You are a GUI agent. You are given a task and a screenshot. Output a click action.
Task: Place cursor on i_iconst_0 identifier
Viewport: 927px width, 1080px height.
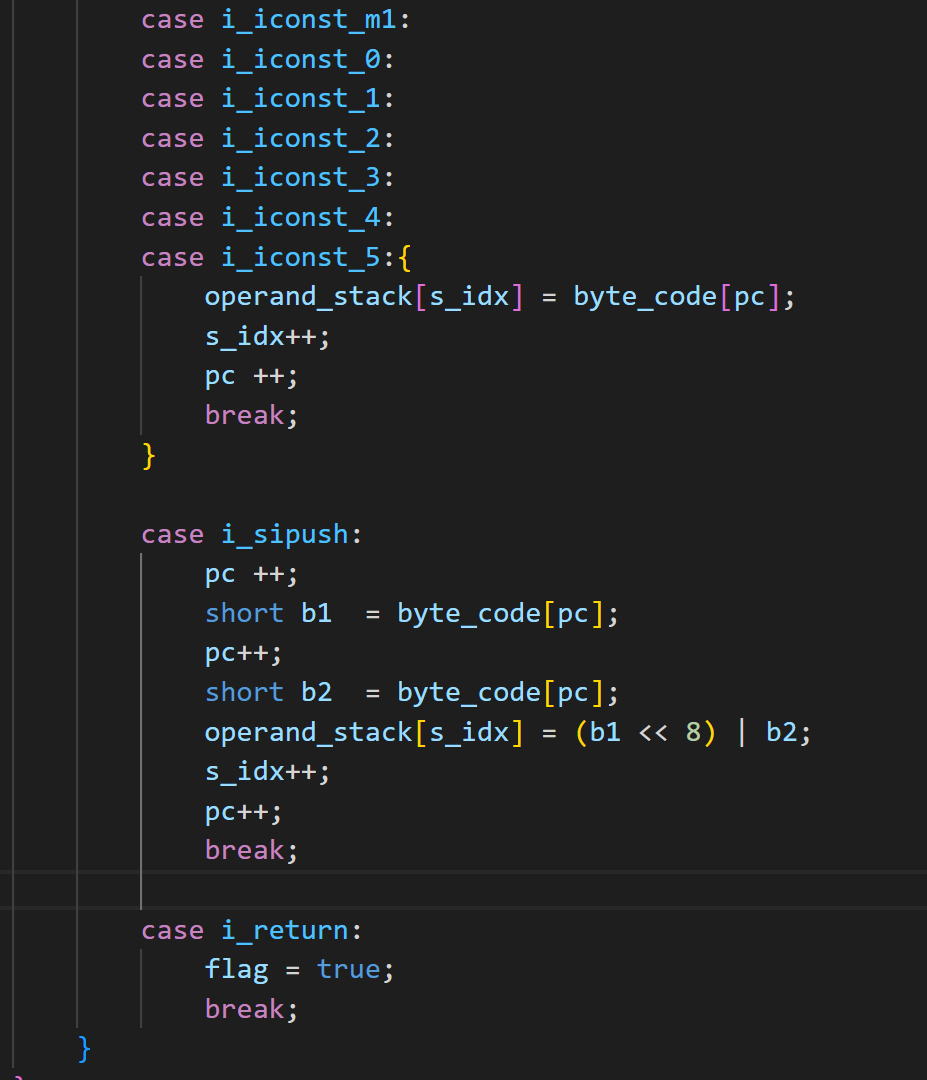pyautogui.click(x=301, y=60)
